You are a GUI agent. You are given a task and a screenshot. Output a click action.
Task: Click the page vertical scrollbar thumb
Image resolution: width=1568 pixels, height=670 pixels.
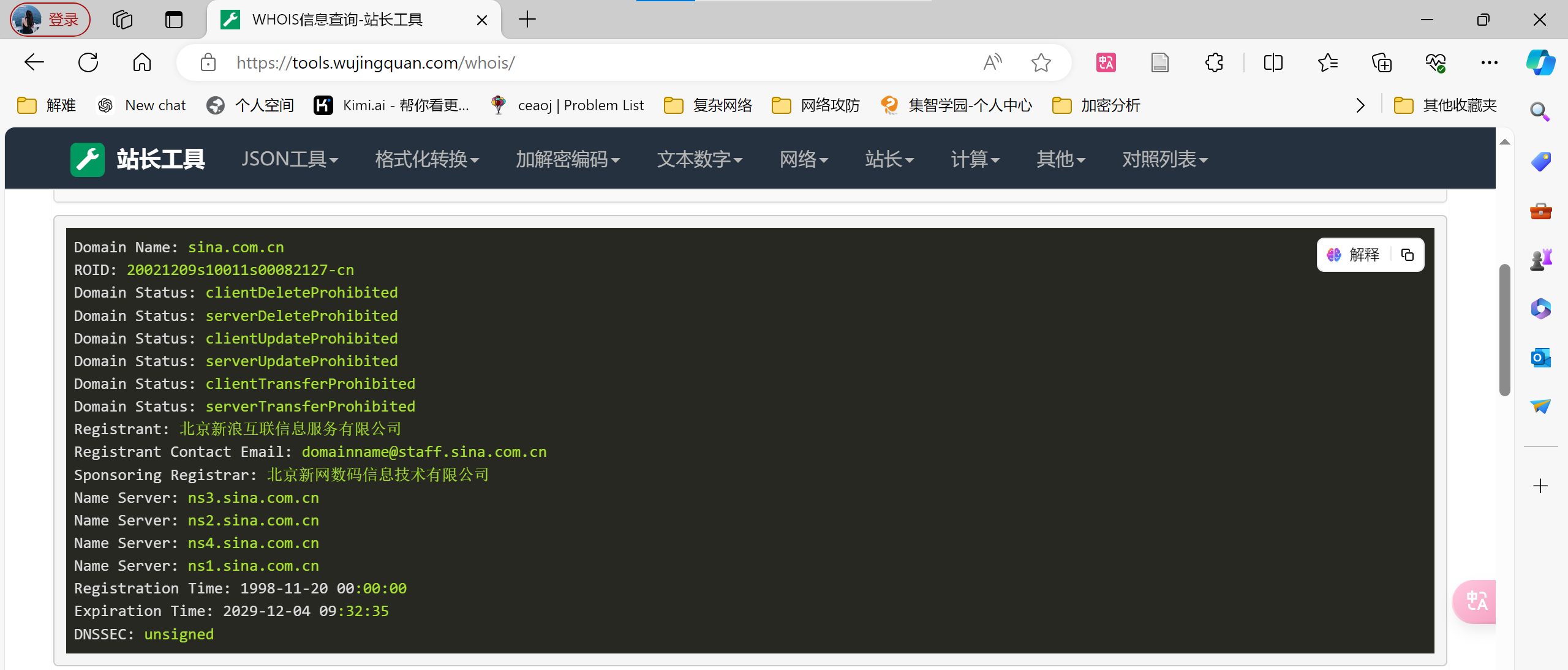pyautogui.click(x=1504, y=331)
